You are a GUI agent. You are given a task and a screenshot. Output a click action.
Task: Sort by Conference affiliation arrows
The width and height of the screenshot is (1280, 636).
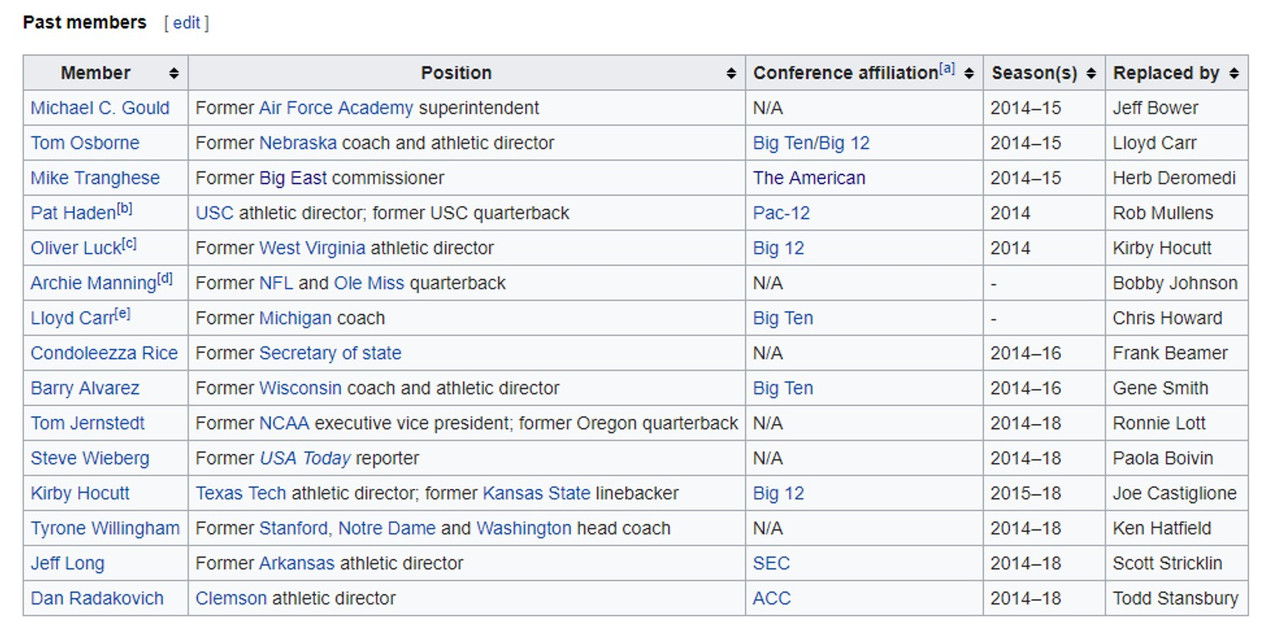[x=969, y=73]
